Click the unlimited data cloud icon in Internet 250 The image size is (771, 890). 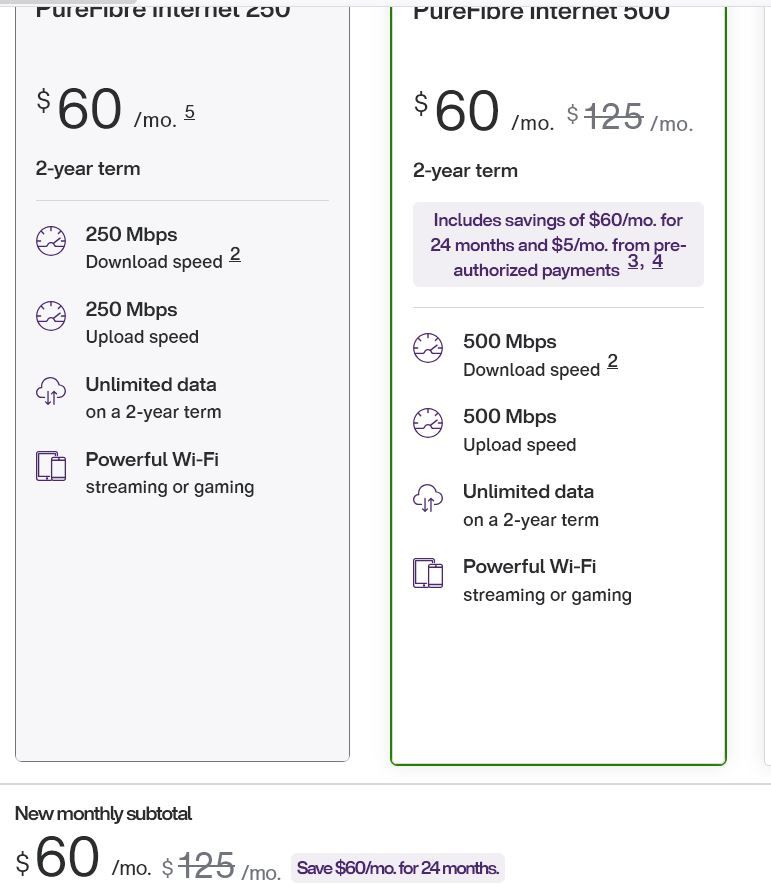[x=51, y=391]
